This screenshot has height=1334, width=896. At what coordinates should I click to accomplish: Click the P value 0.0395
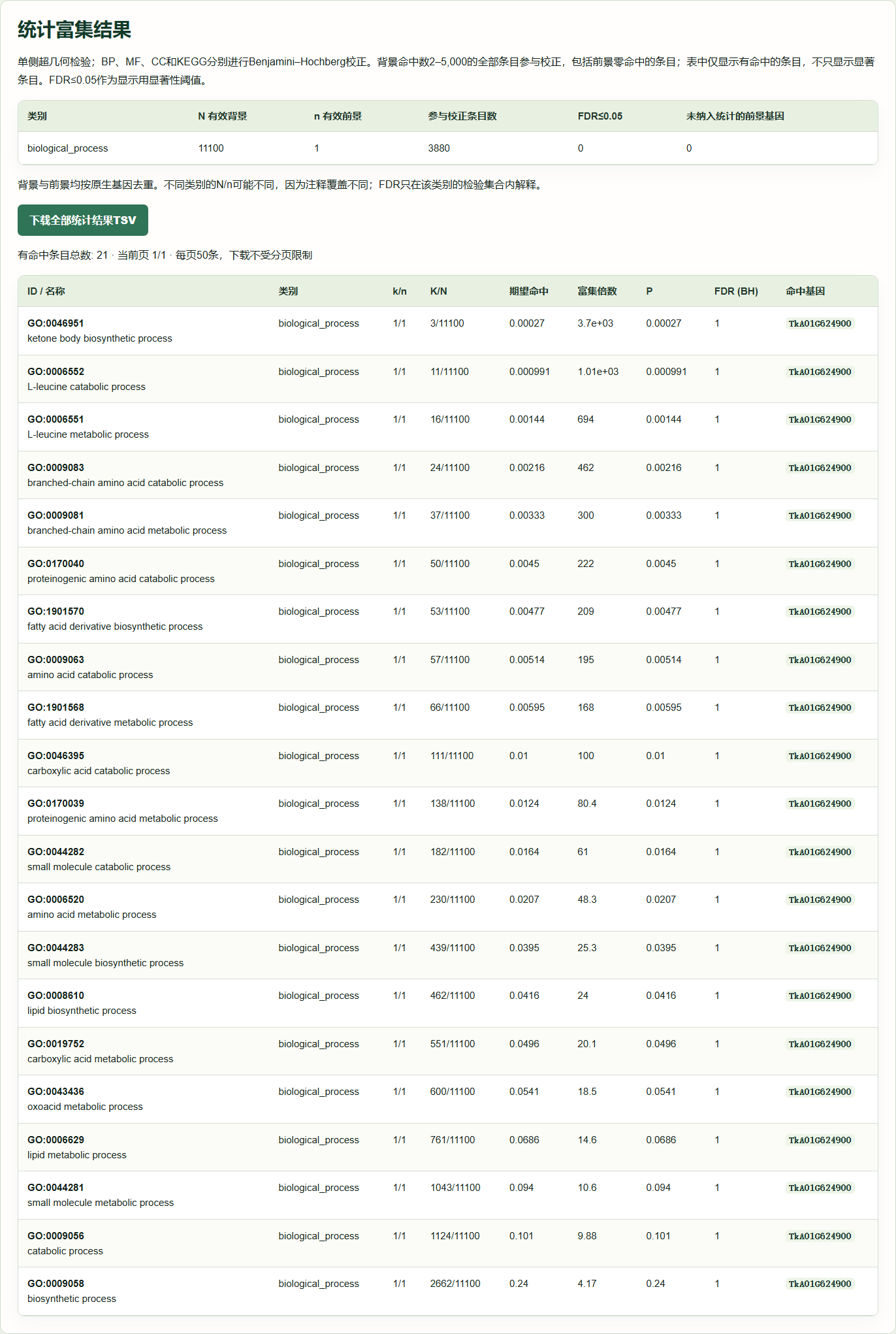pos(661,948)
